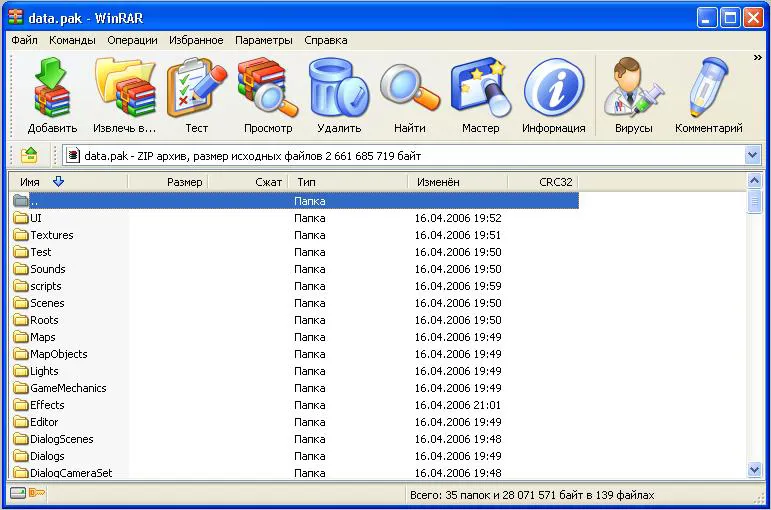Open the Комментарий comment tool

(x=709, y=87)
